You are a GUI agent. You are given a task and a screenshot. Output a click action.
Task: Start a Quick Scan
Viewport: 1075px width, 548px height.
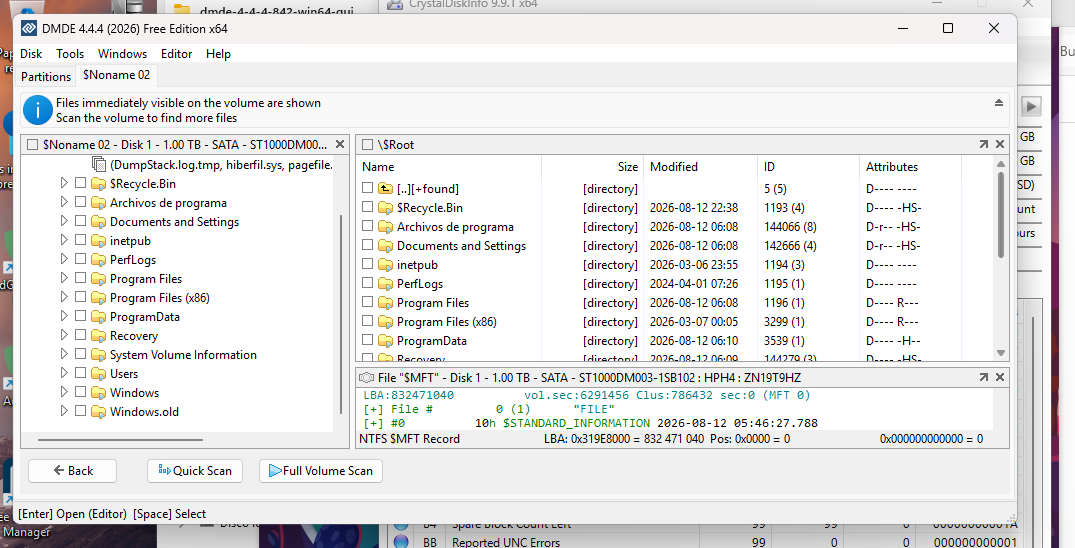coord(195,470)
